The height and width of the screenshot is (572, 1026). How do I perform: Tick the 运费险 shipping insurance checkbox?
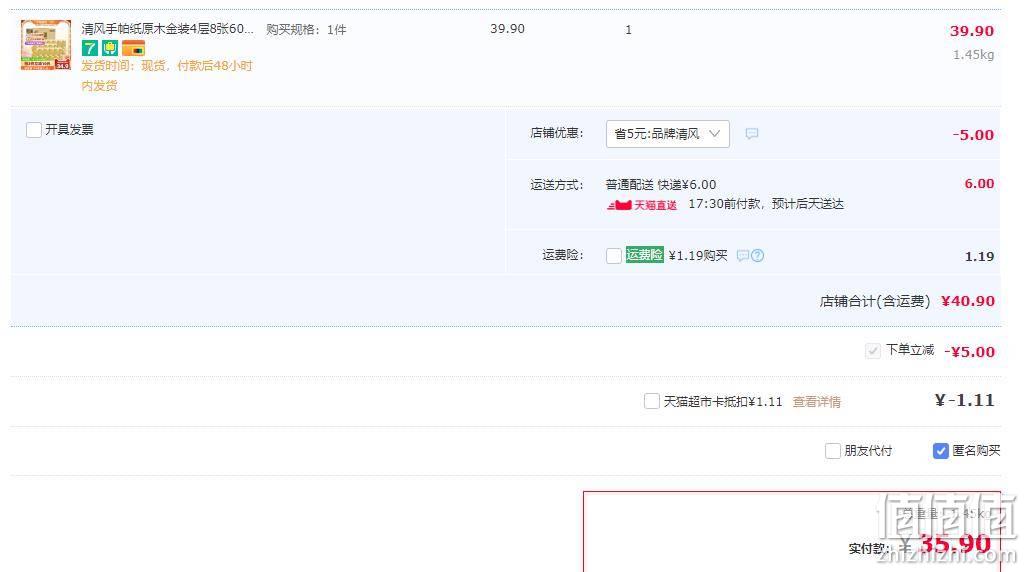pyautogui.click(x=614, y=255)
